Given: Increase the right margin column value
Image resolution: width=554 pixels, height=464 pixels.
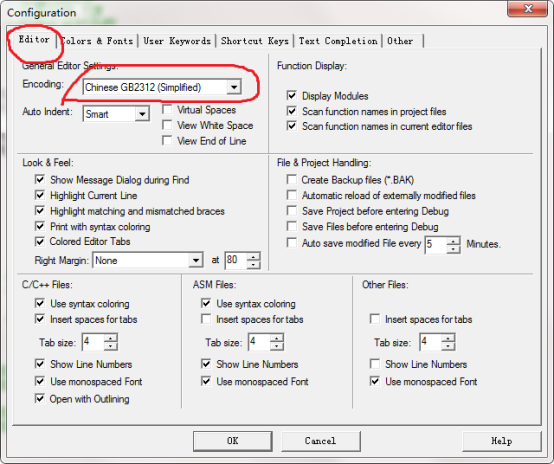Looking at the screenshot, I should click(253, 257).
